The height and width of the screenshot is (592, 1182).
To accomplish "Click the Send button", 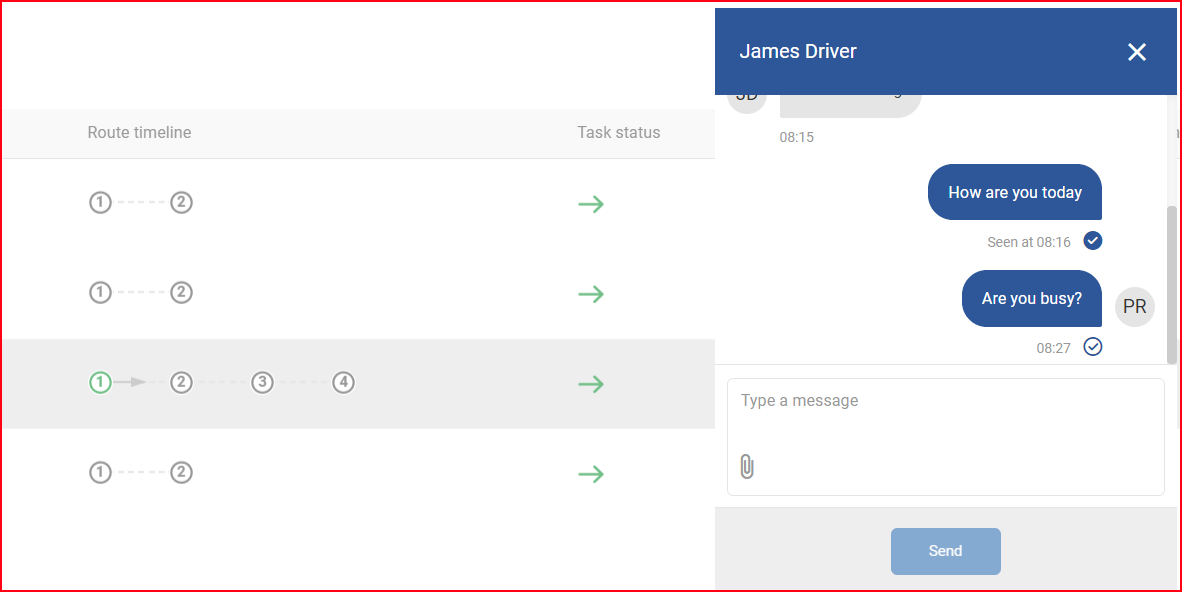I will point(945,551).
